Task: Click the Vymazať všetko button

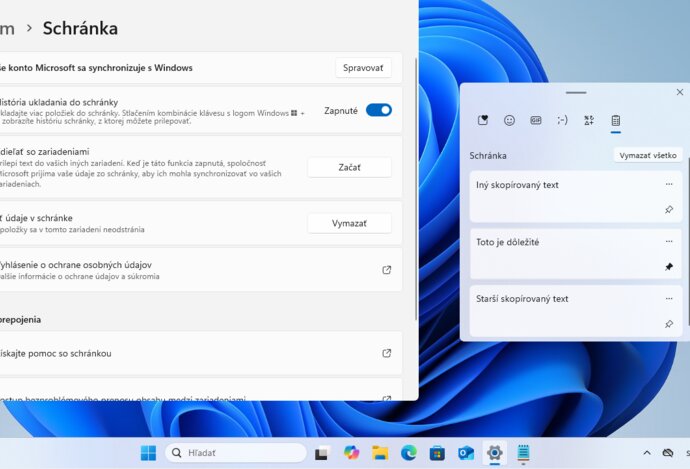Action: 648,155
